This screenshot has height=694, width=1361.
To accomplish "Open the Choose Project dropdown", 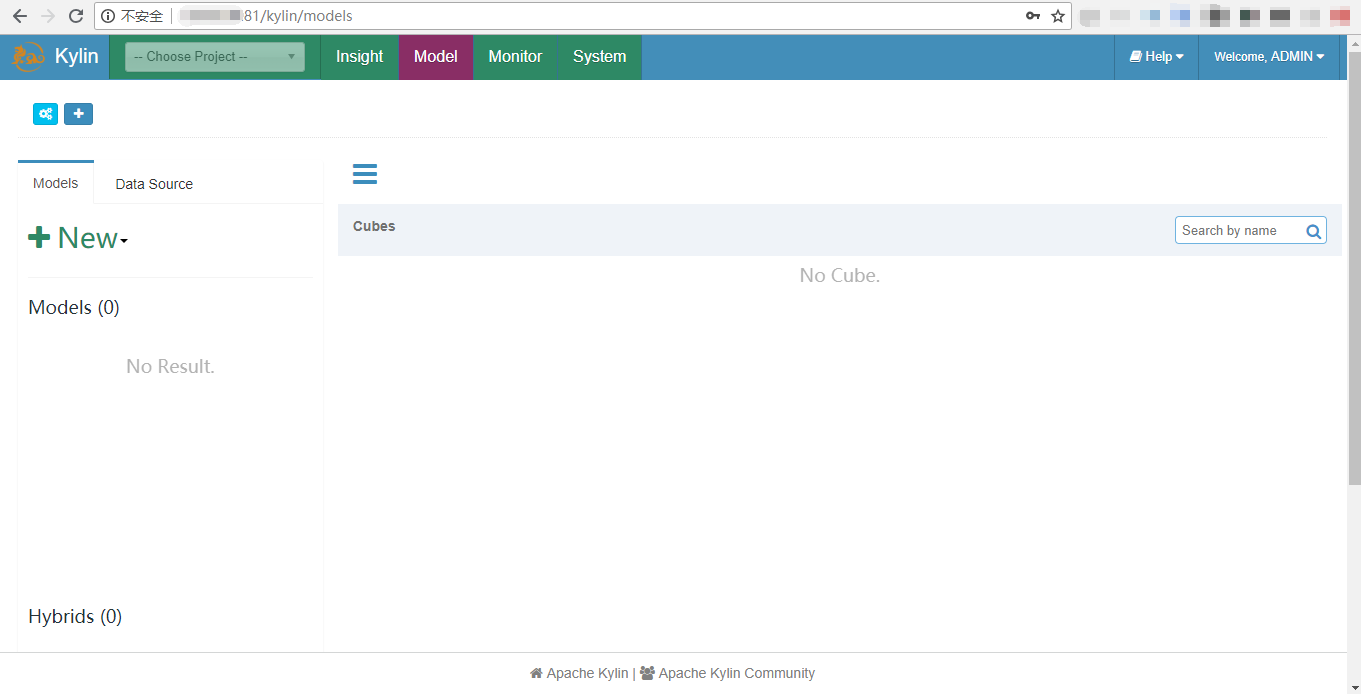I will click(215, 57).
